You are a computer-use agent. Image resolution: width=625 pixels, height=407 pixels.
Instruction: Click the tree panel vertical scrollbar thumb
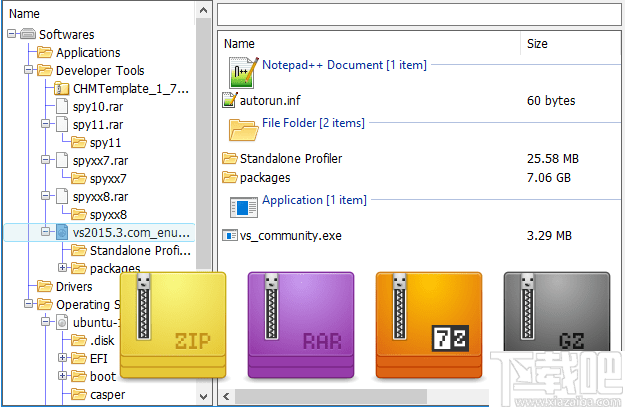pos(203,145)
